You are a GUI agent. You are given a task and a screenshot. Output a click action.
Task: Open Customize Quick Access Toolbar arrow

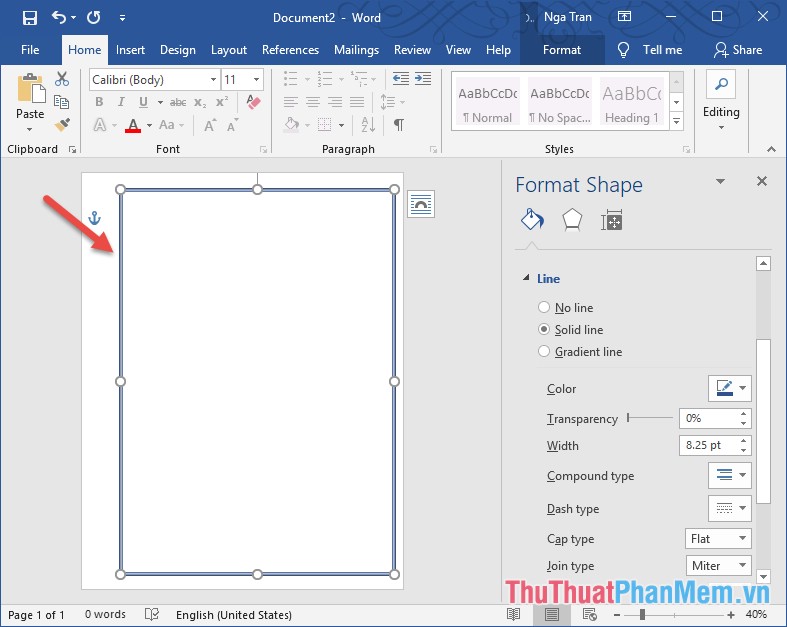click(122, 18)
